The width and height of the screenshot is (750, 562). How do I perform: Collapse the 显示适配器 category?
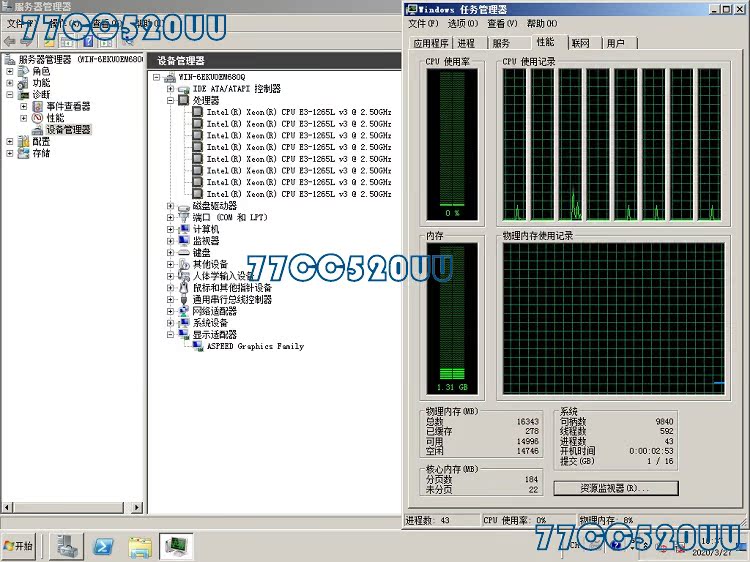pos(170,335)
